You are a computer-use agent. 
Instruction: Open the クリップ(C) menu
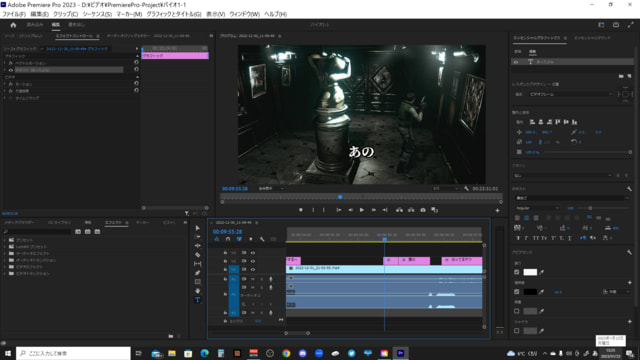(x=65, y=14)
